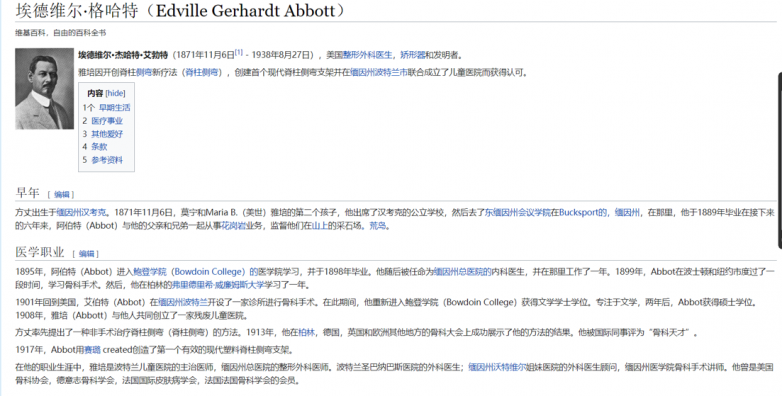Open the 脊柱侧弯 link in parentheses
Viewport: 782px width, 396px height.
(202, 72)
